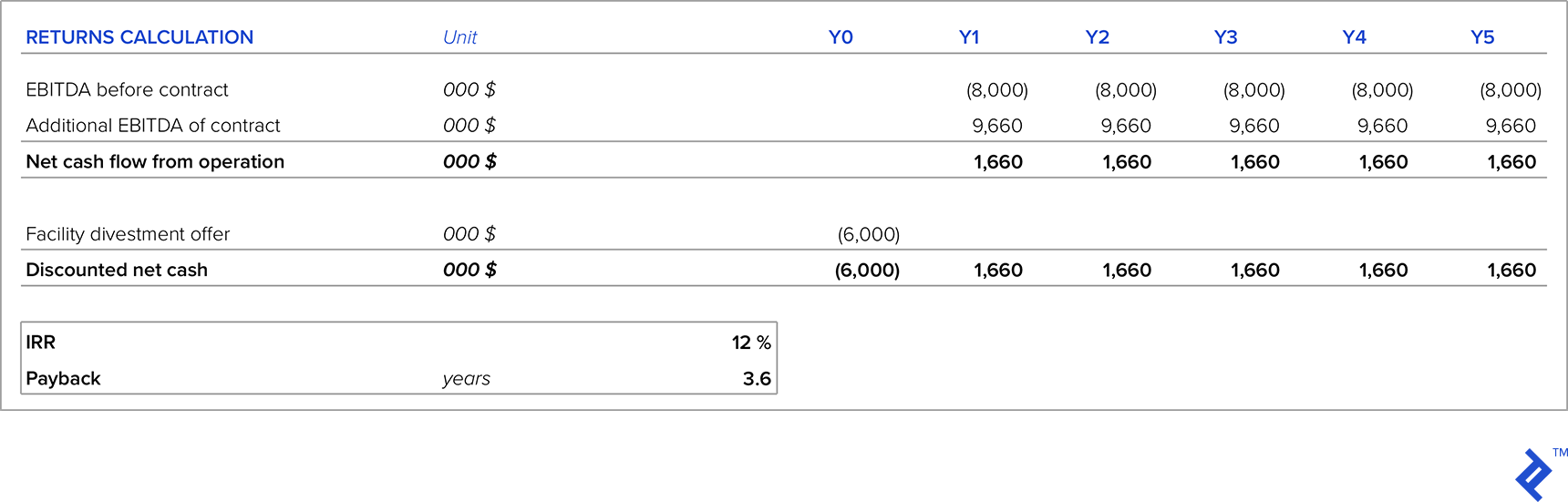Screen dimensions: 1568x502
Task: Select Additional EBITDA of contract value under Y4
Action: [1382, 126]
